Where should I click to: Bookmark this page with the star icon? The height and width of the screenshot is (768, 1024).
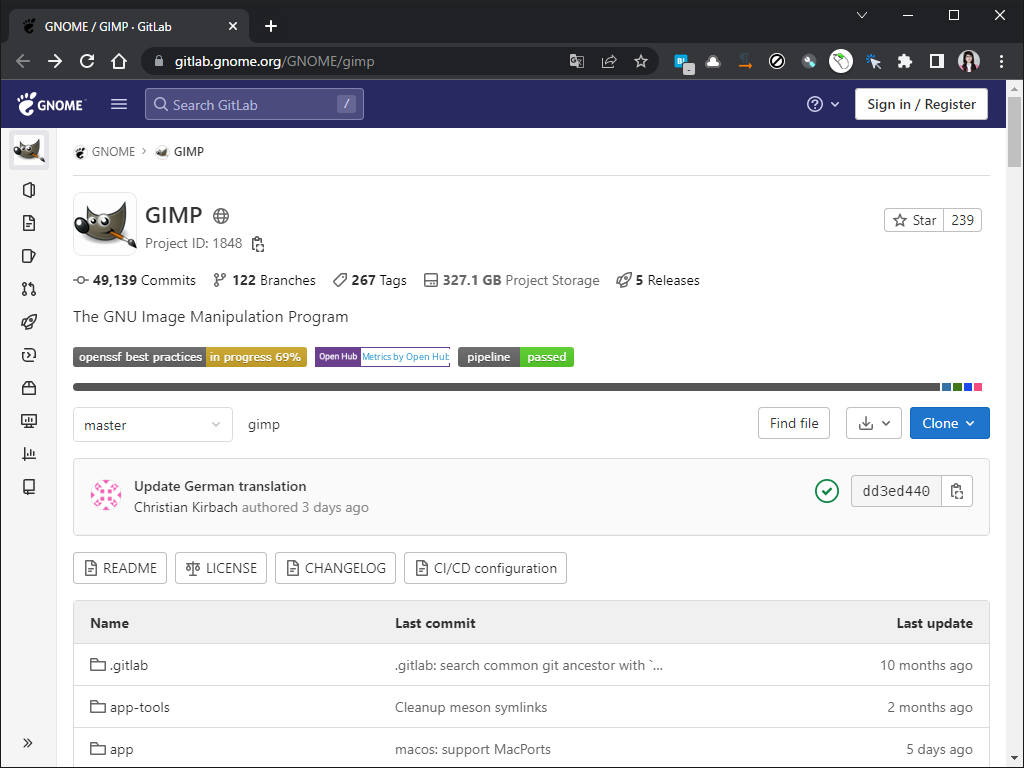click(x=641, y=61)
